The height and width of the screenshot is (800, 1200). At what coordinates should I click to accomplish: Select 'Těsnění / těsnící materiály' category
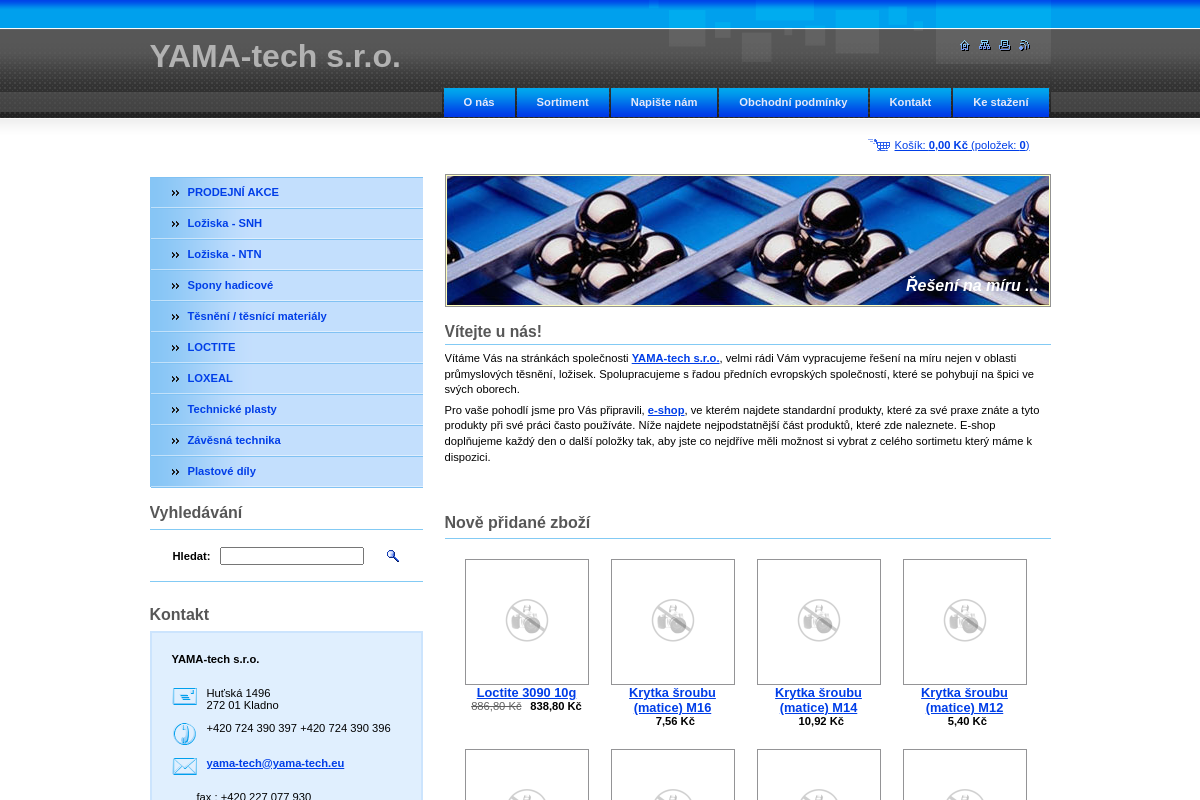286,316
